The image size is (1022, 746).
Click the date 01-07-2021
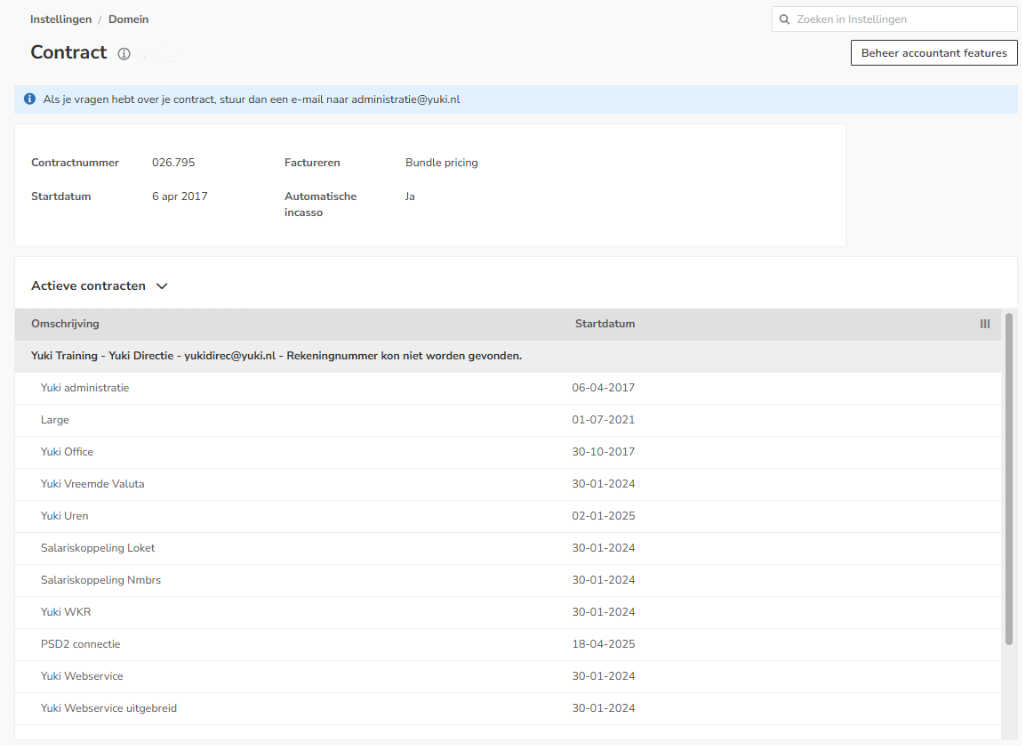[x=604, y=420]
